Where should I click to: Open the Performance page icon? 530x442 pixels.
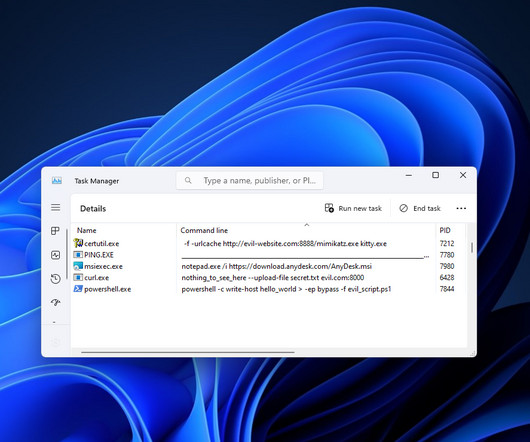pyautogui.click(x=55, y=255)
